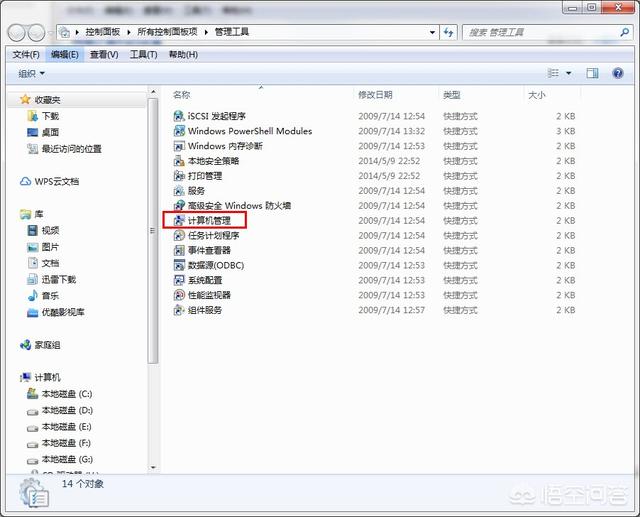Select the 高级安全 Windows 防火墙 icon
The height and width of the screenshot is (517, 640).
pos(179,206)
